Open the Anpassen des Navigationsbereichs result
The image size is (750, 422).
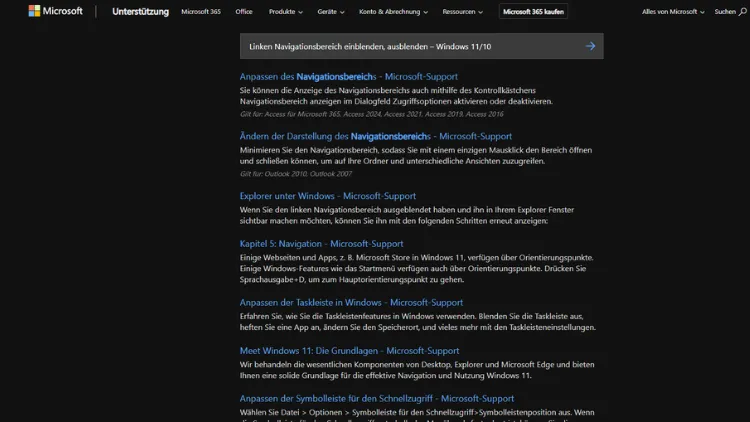pos(348,77)
